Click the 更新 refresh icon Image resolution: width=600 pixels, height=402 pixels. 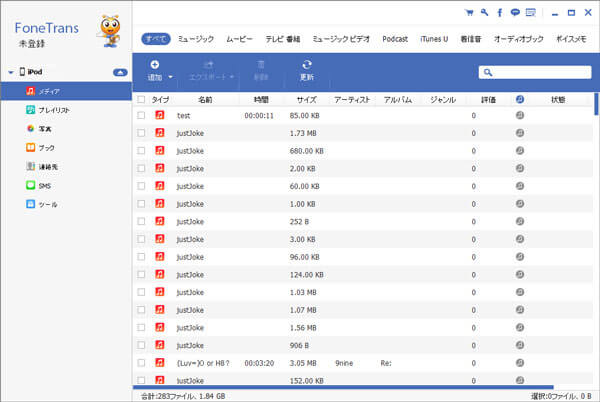(x=306, y=65)
